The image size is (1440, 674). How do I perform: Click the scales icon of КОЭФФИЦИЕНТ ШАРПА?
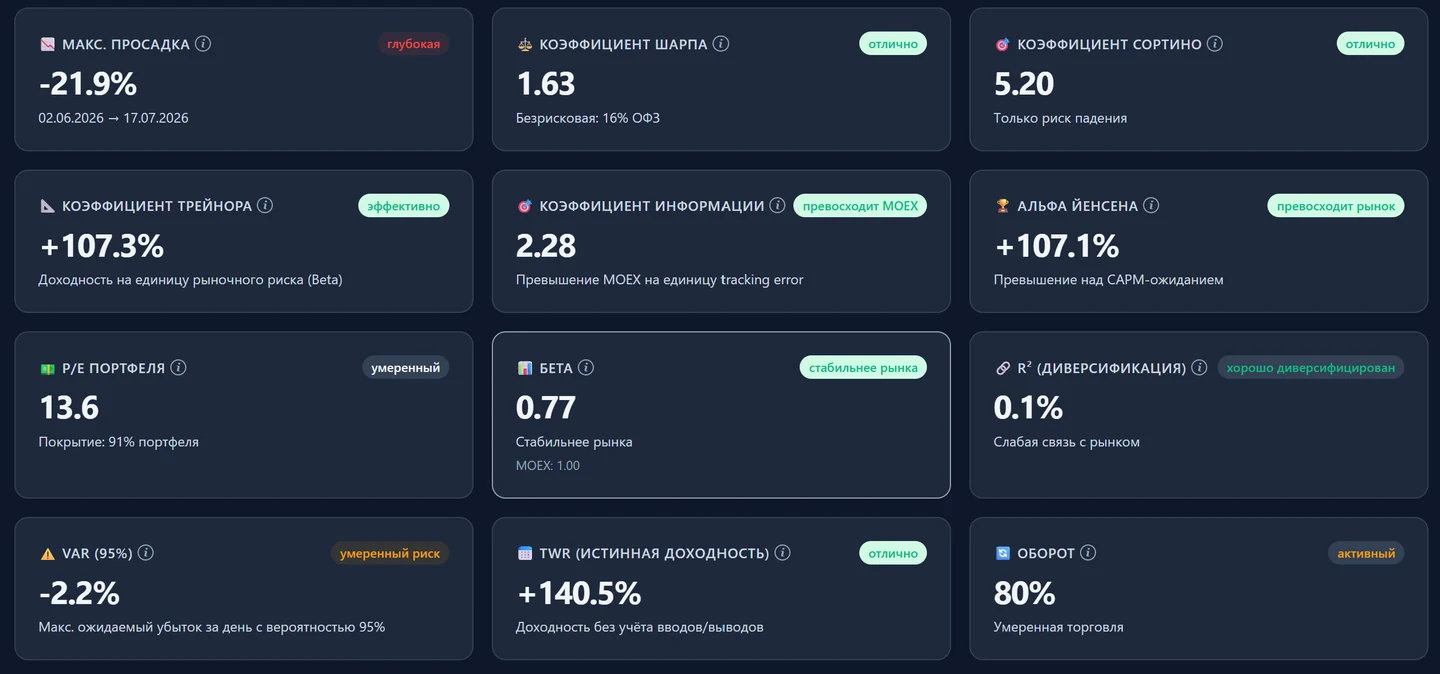525,44
